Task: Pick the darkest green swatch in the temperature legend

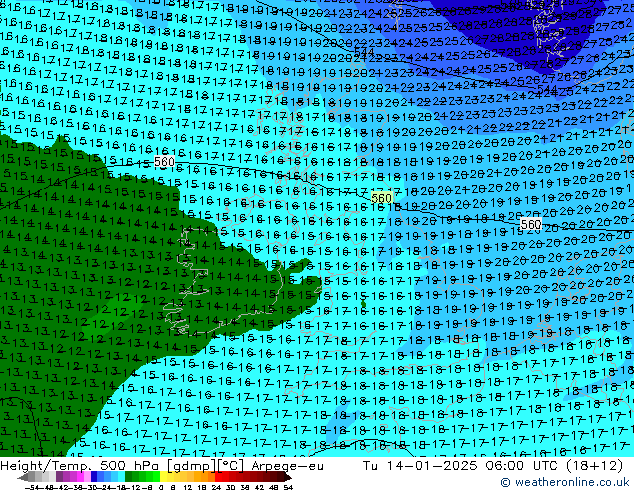Action: pos(129,477)
